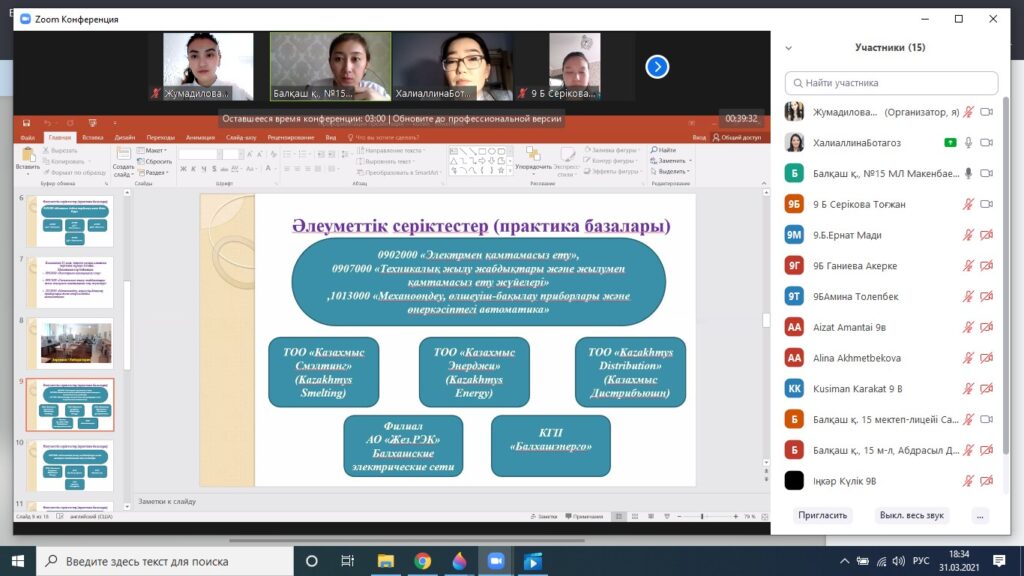Click muted mic icon for 9 Б Серікова Тоғжан
Screen dimensions: 1024x576
click(968, 204)
